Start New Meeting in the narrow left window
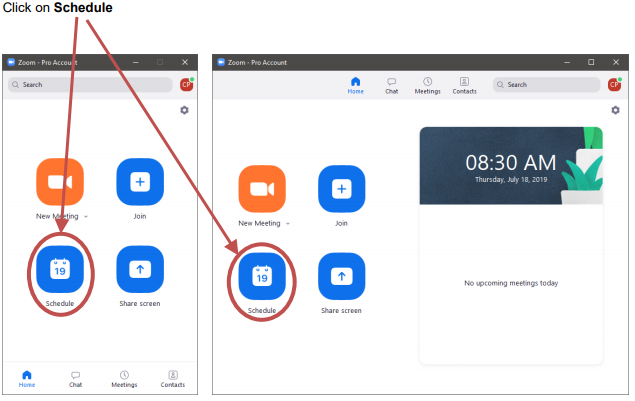The height and width of the screenshot is (401, 635). (x=60, y=183)
